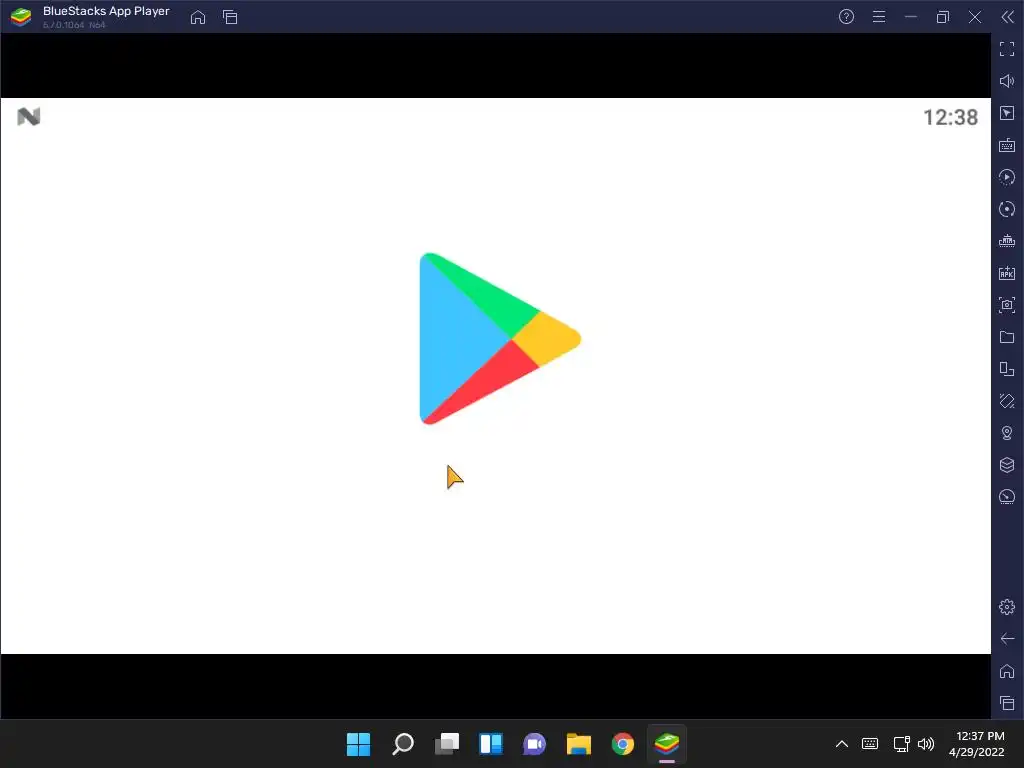The width and height of the screenshot is (1024, 768).
Task: Take a screenshot with sidebar camera icon
Action: 1007,305
